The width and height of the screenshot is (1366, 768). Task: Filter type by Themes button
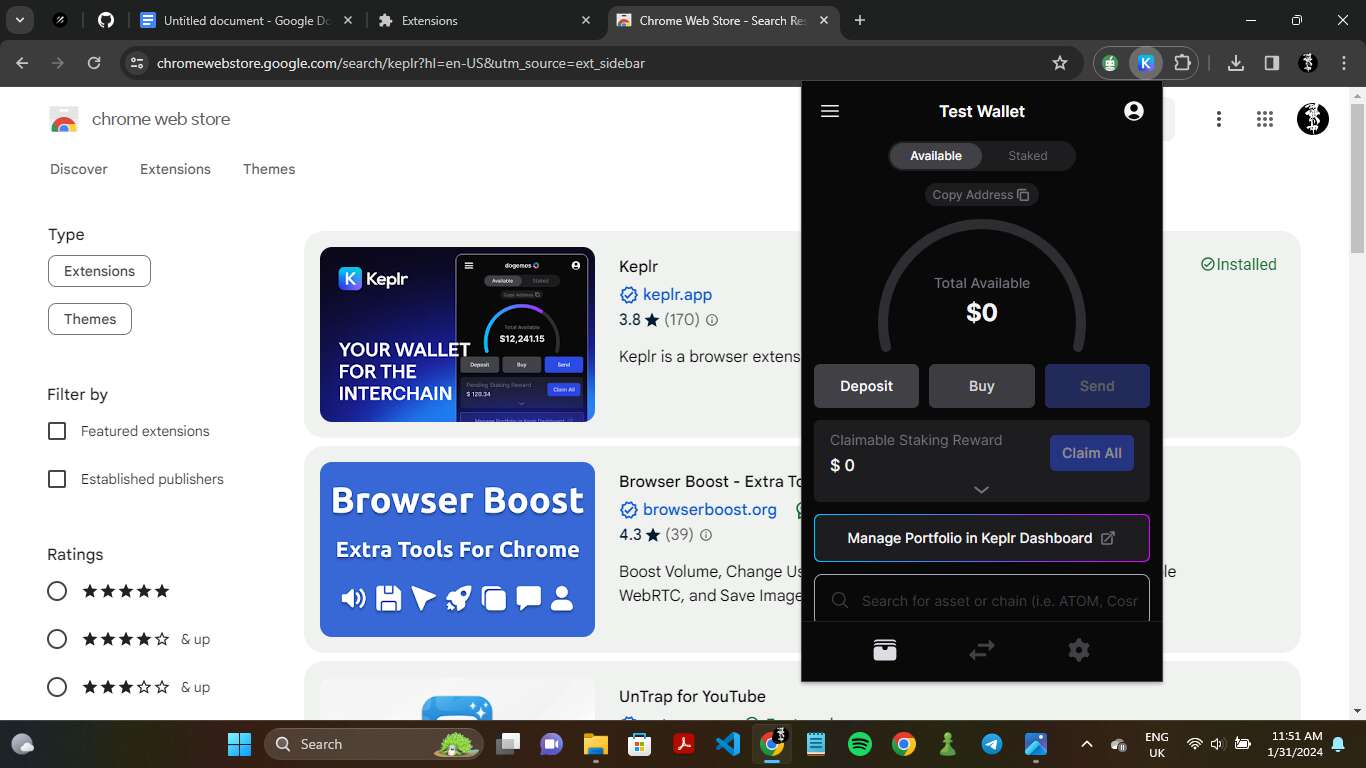click(90, 319)
